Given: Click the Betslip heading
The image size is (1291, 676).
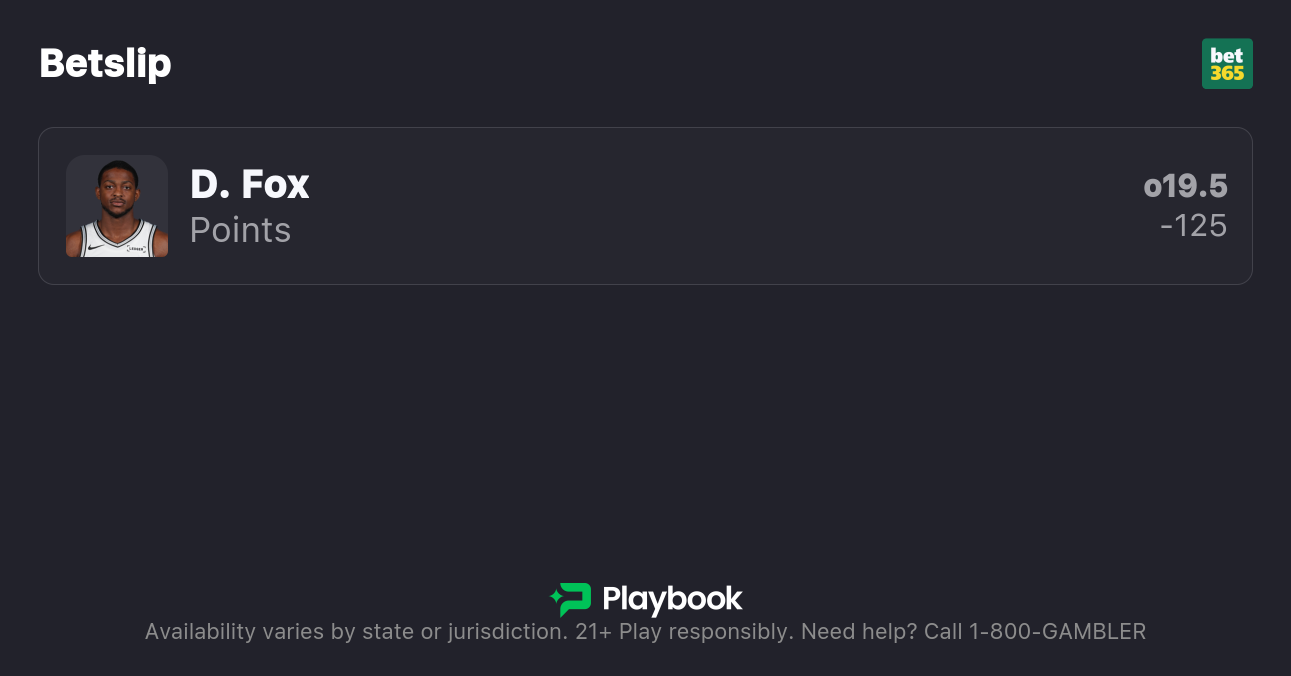Looking at the screenshot, I should pyautogui.click(x=105, y=63).
